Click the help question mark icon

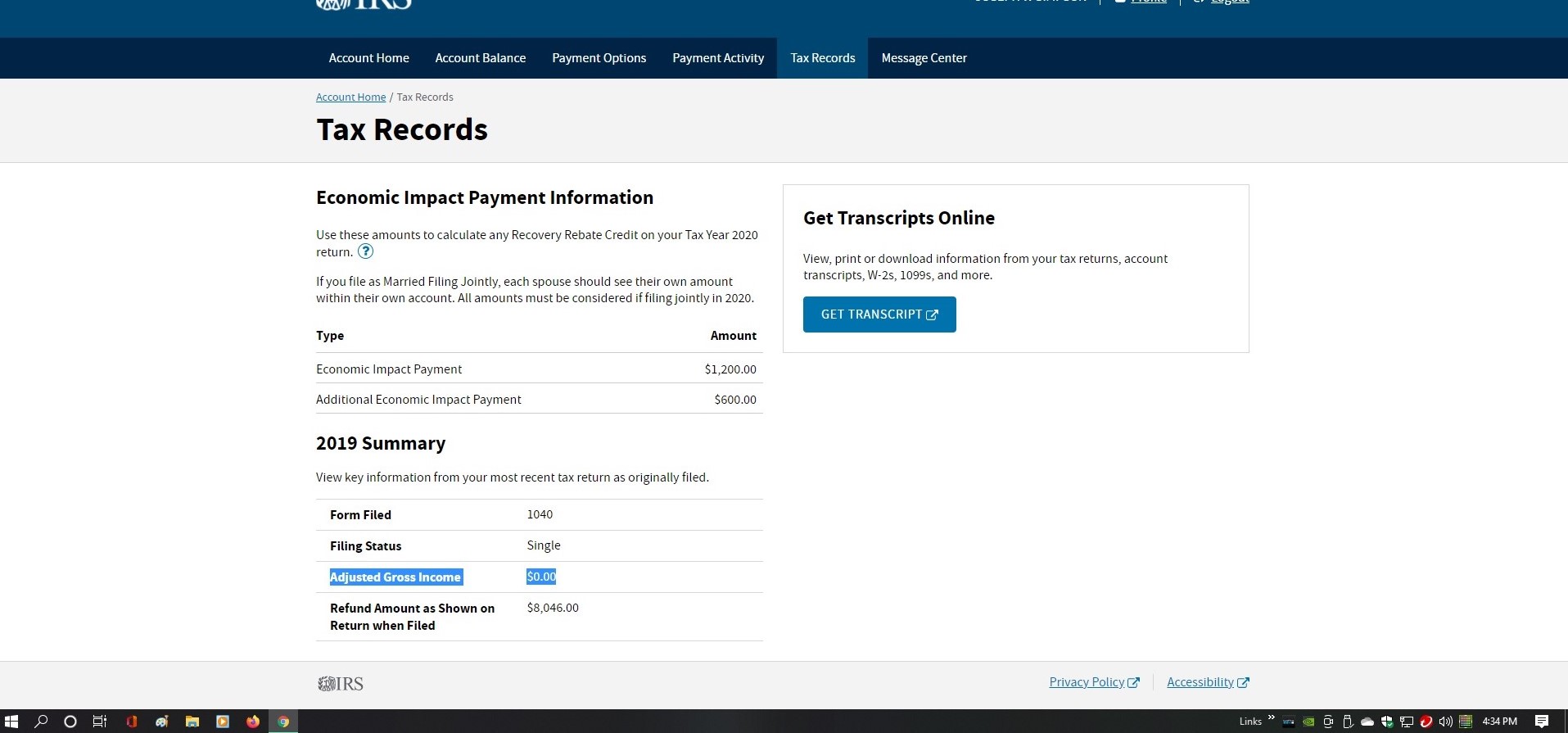pos(365,251)
